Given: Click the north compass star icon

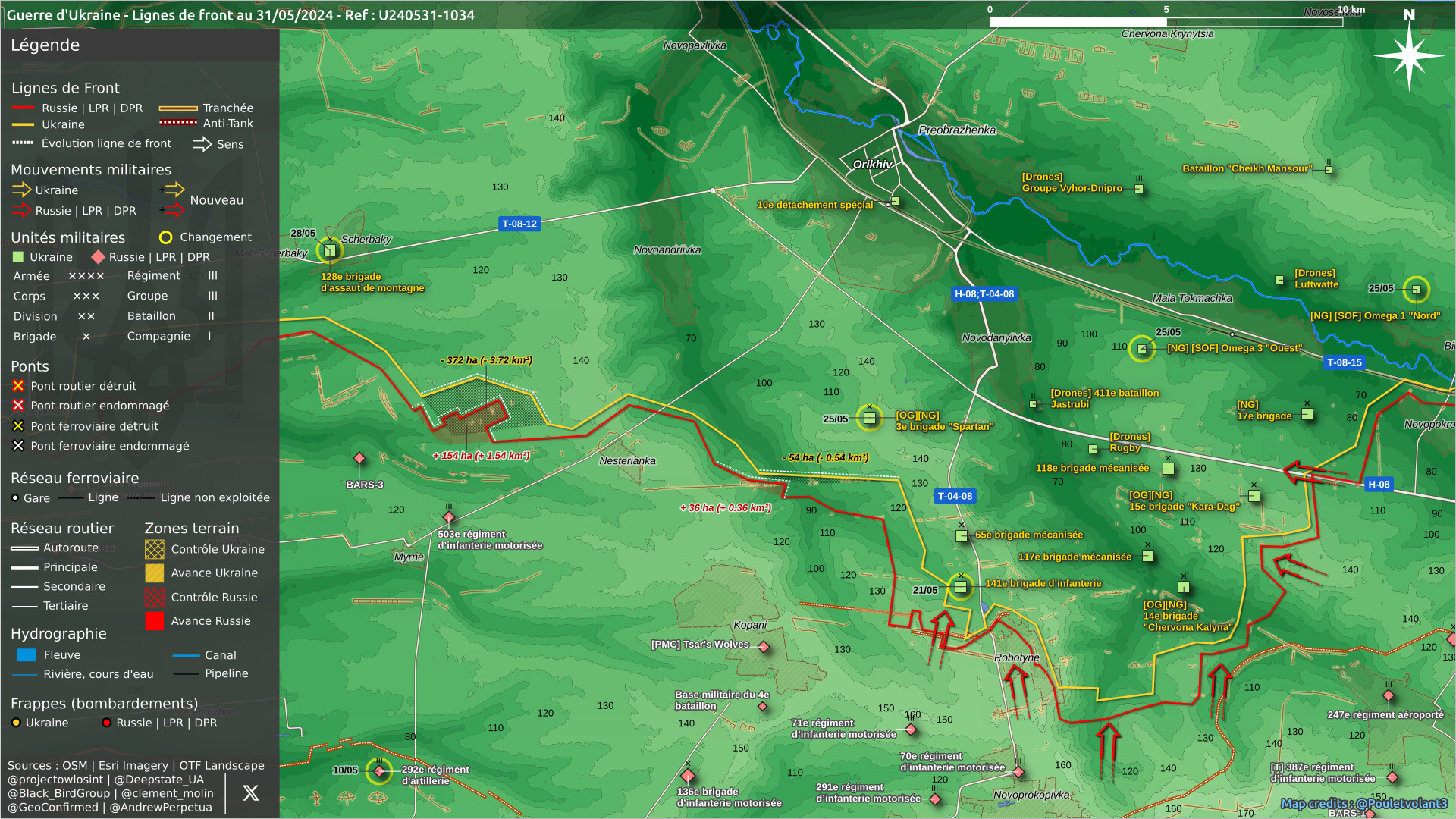Looking at the screenshot, I should pyautogui.click(x=1409, y=55).
